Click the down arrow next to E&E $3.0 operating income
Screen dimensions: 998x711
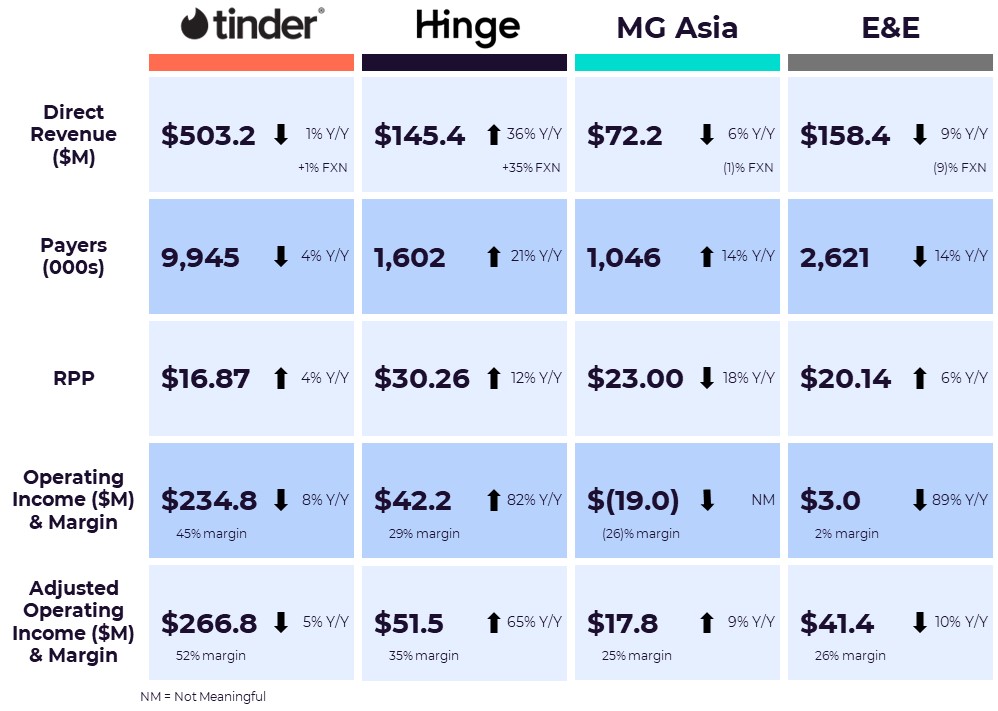(919, 500)
